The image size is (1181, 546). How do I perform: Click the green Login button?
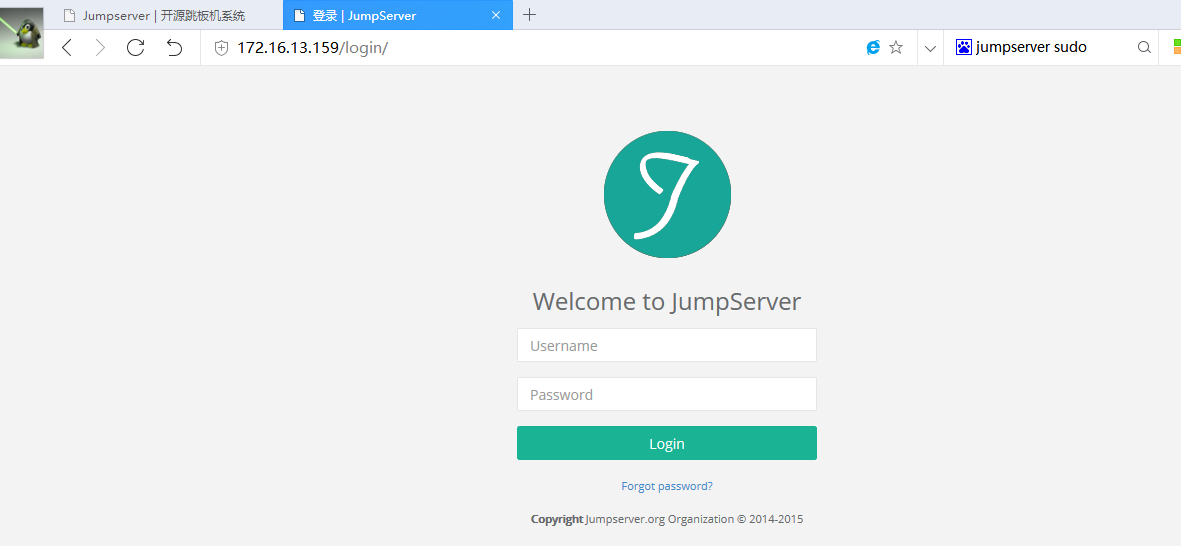667,443
